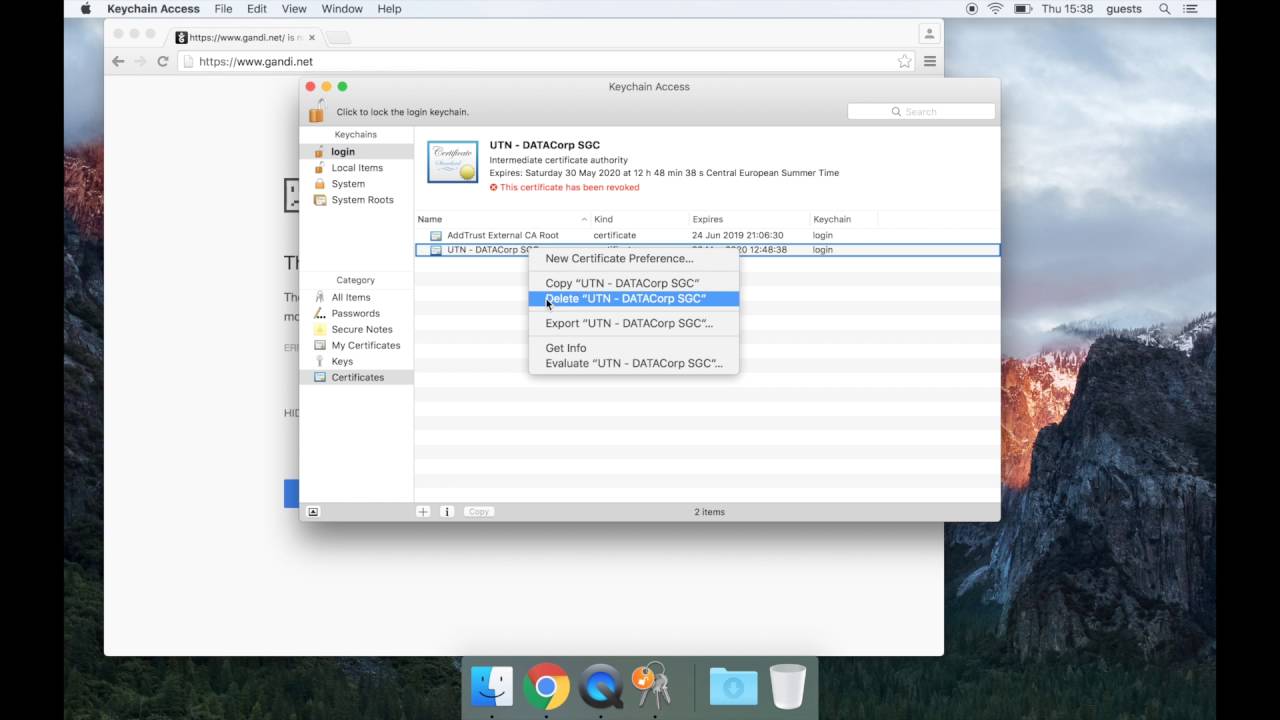The image size is (1280, 720).
Task: Sort by the Kind column header
Action: click(x=640, y=219)
